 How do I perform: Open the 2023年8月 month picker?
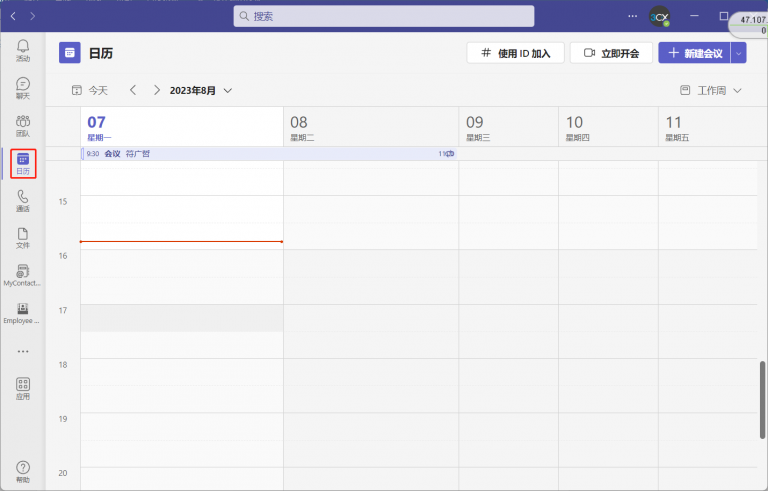point(200,90)
